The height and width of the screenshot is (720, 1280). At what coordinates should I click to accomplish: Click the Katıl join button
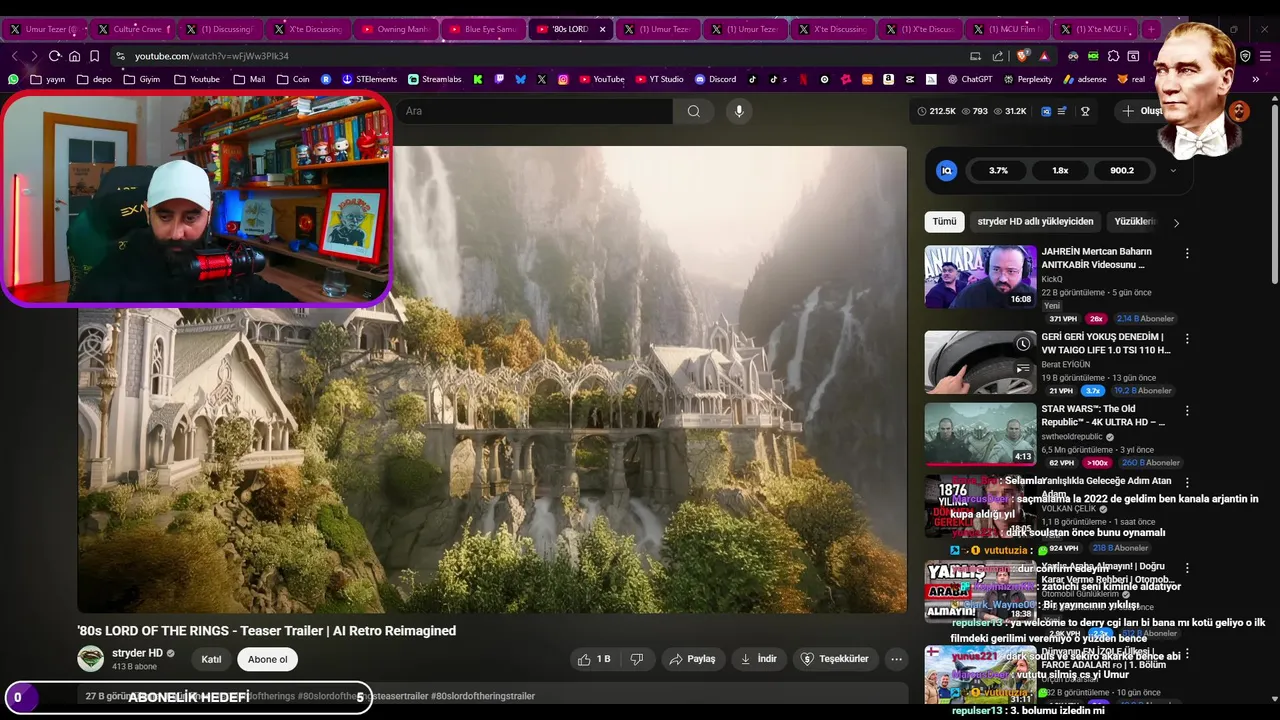pyautogui.click(x=211, y=659)
